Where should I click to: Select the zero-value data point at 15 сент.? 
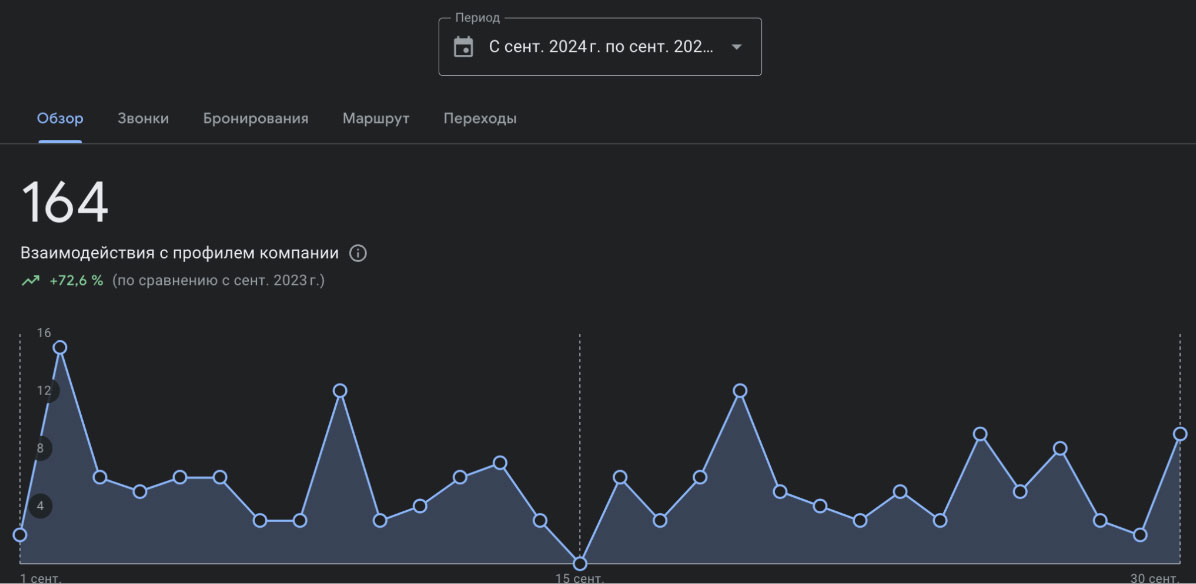[x=580, y=563]
